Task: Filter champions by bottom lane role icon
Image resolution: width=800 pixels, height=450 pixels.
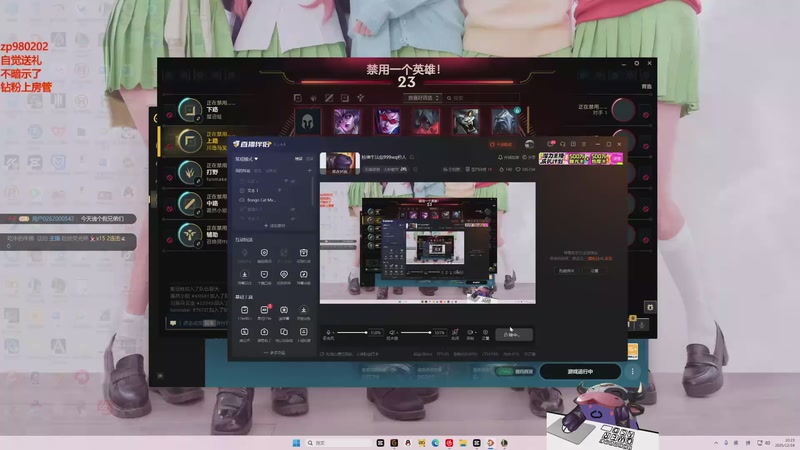Action: (x=344, y=97)
